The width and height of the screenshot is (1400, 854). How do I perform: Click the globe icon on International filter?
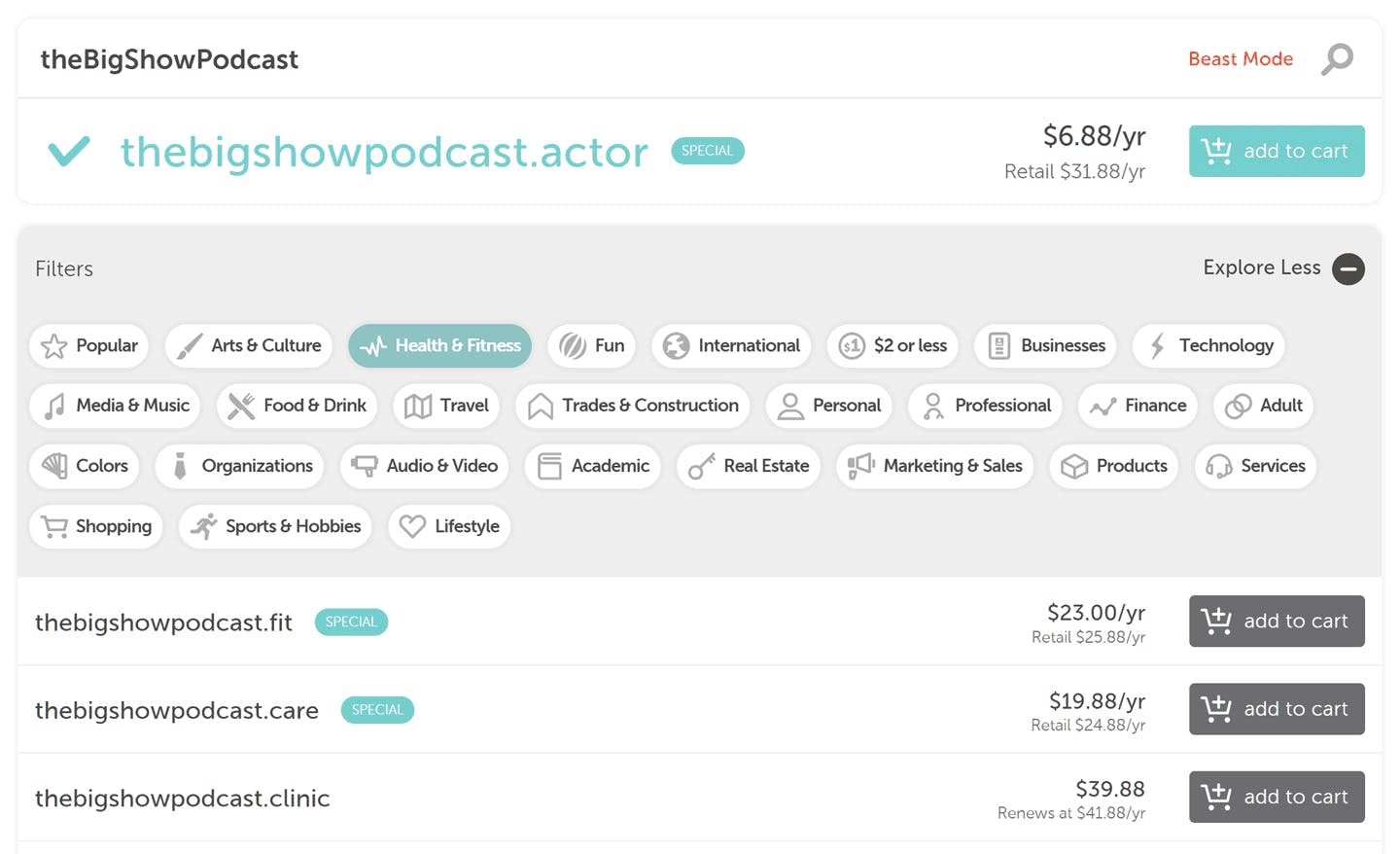pyautogui.click(x=676, y=346)
